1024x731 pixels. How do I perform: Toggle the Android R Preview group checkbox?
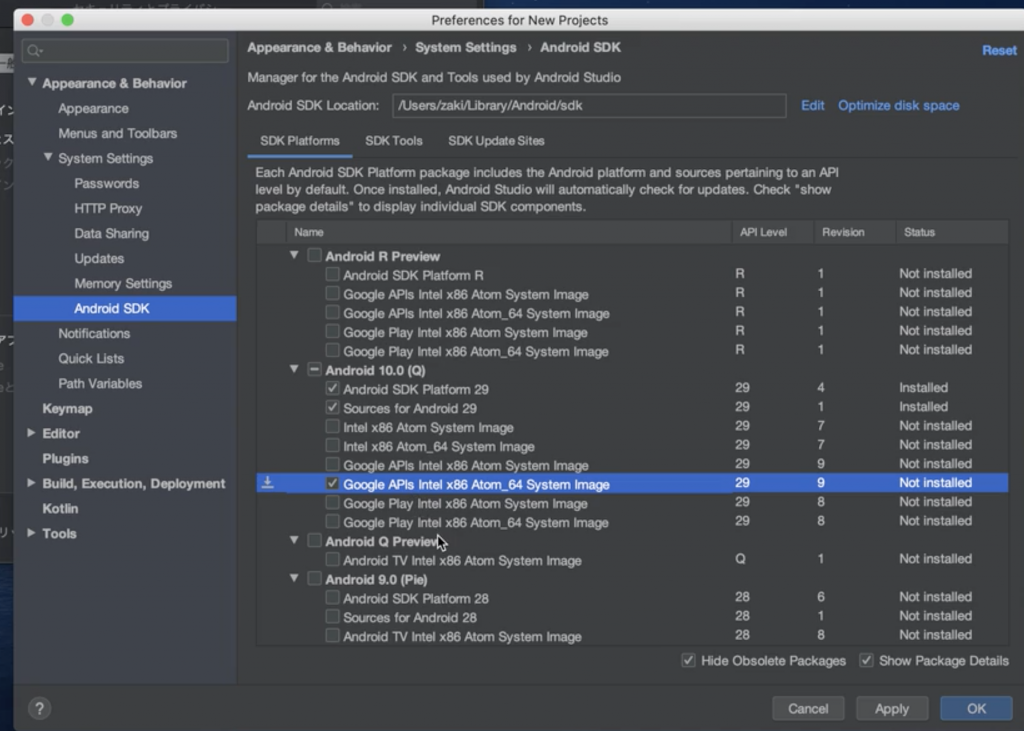pyautogui.click(x=314, y=255)
